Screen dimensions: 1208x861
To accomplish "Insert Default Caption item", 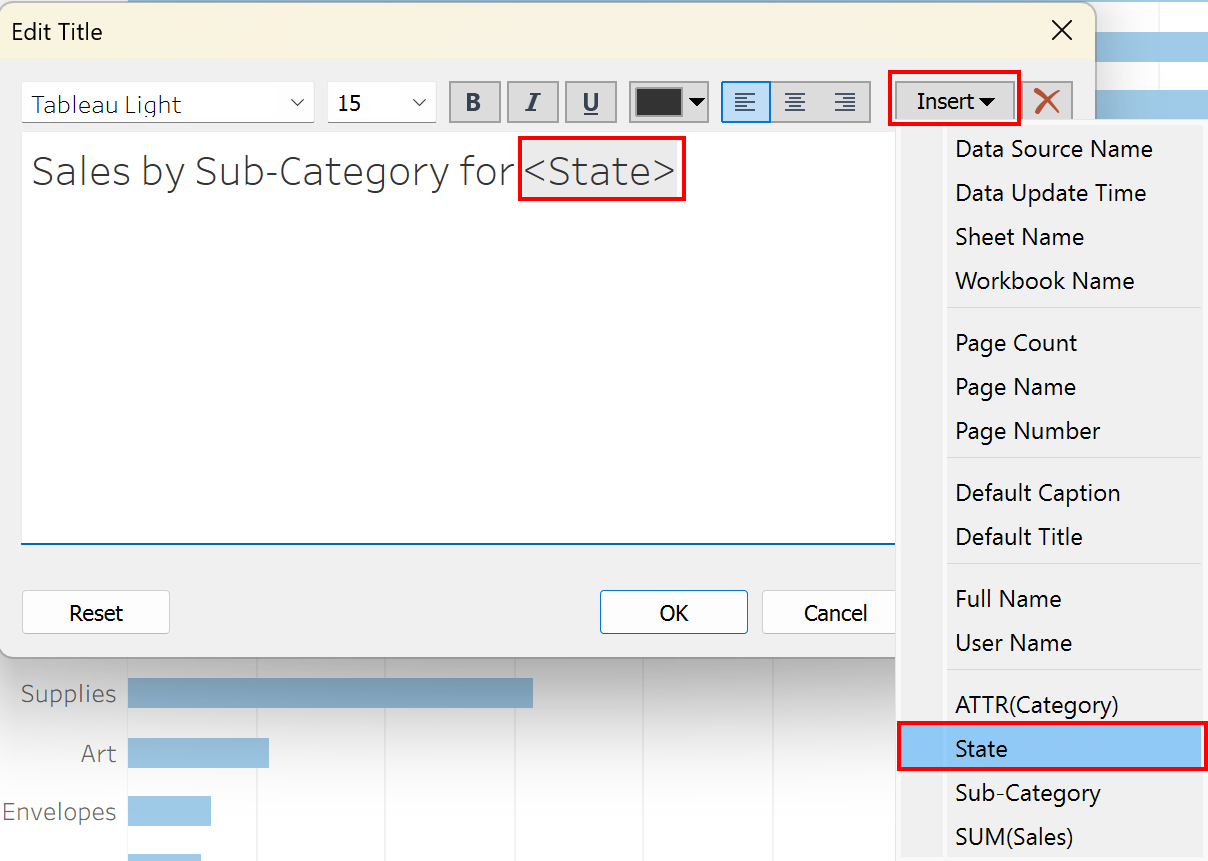I will (x=1038, y=493).
